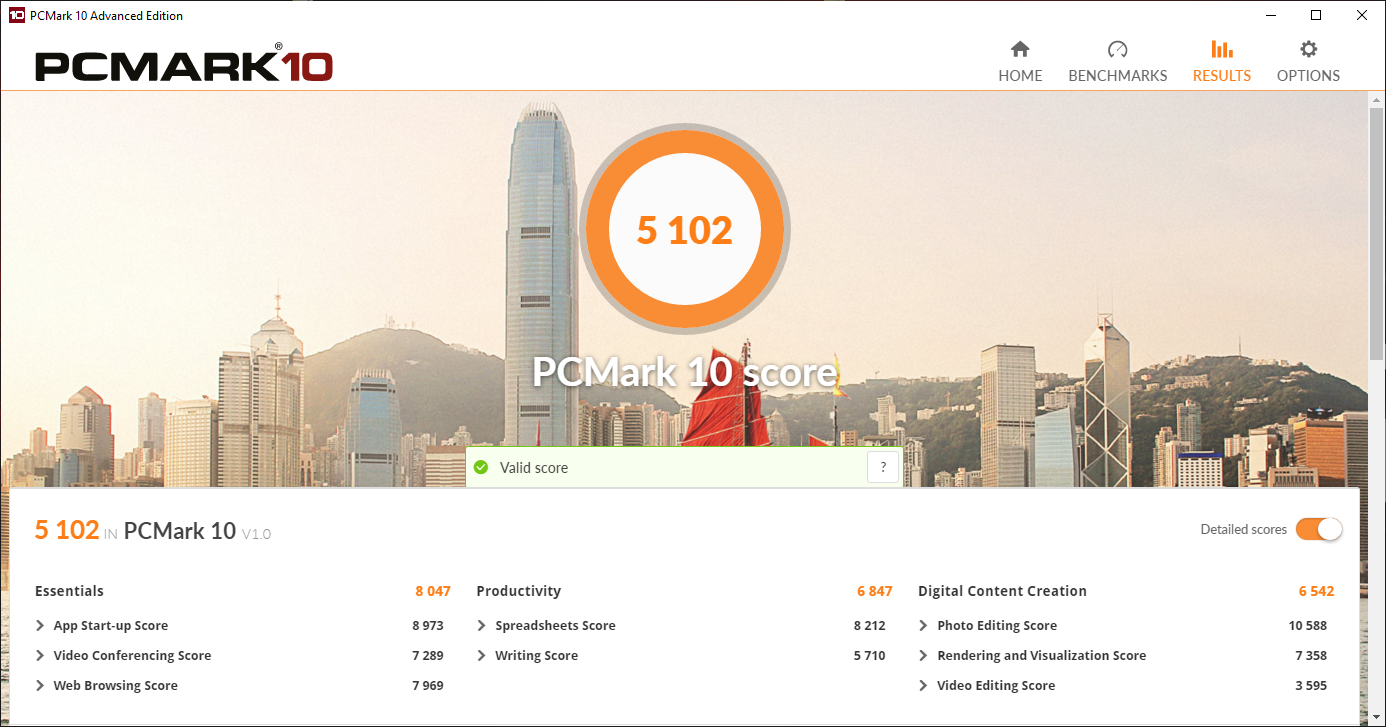Turn off the Detailed scores toggle

1319,529
